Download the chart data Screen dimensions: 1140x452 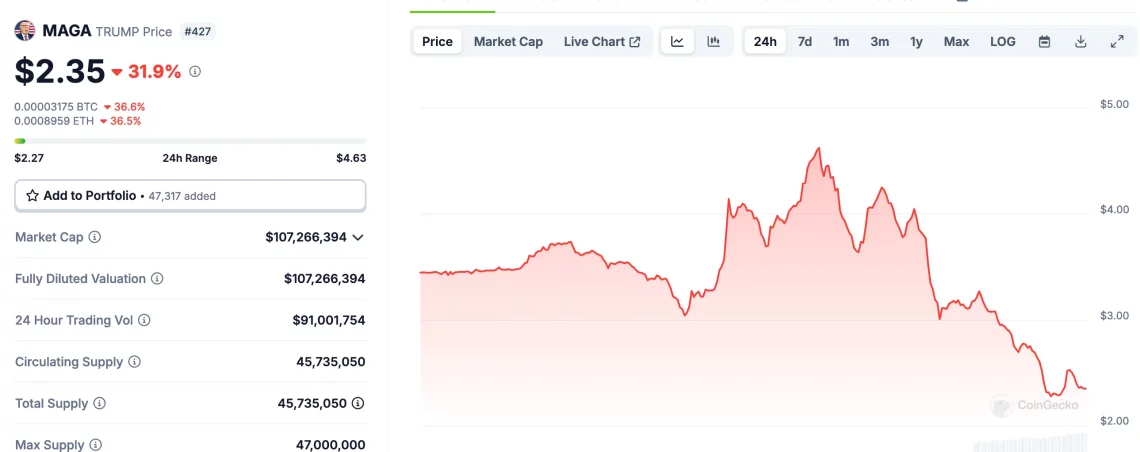click(1080, 42)
